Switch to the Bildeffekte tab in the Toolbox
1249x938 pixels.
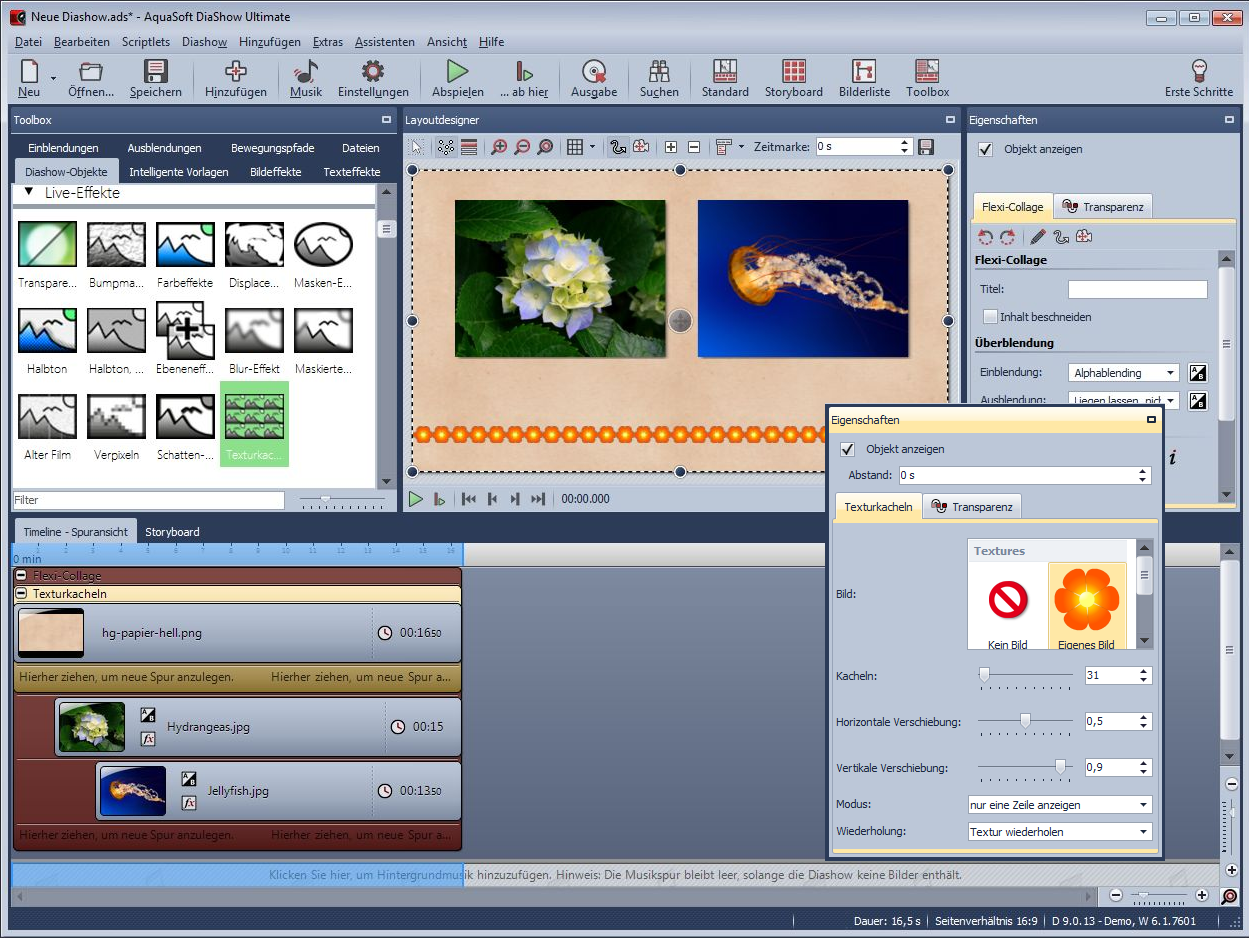275,172
